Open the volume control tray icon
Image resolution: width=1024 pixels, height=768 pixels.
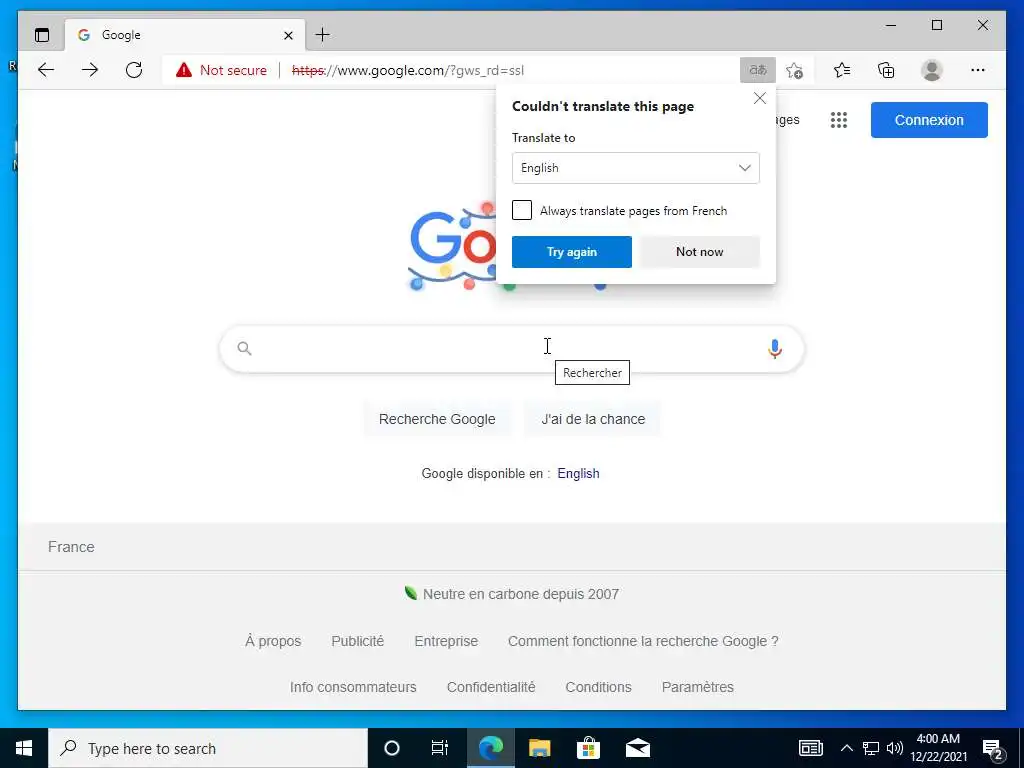click(x=894, y=748)
